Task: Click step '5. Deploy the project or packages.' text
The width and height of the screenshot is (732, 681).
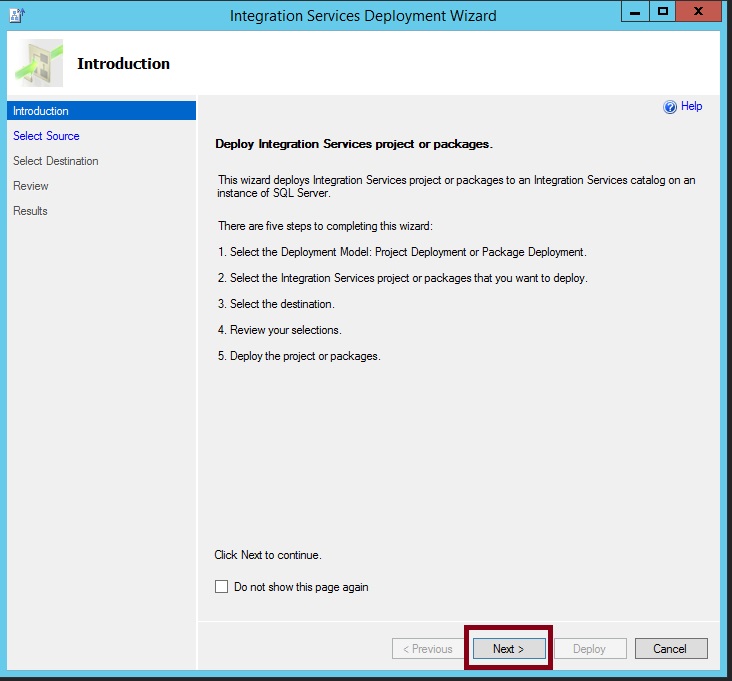Action: pos(299,356)
